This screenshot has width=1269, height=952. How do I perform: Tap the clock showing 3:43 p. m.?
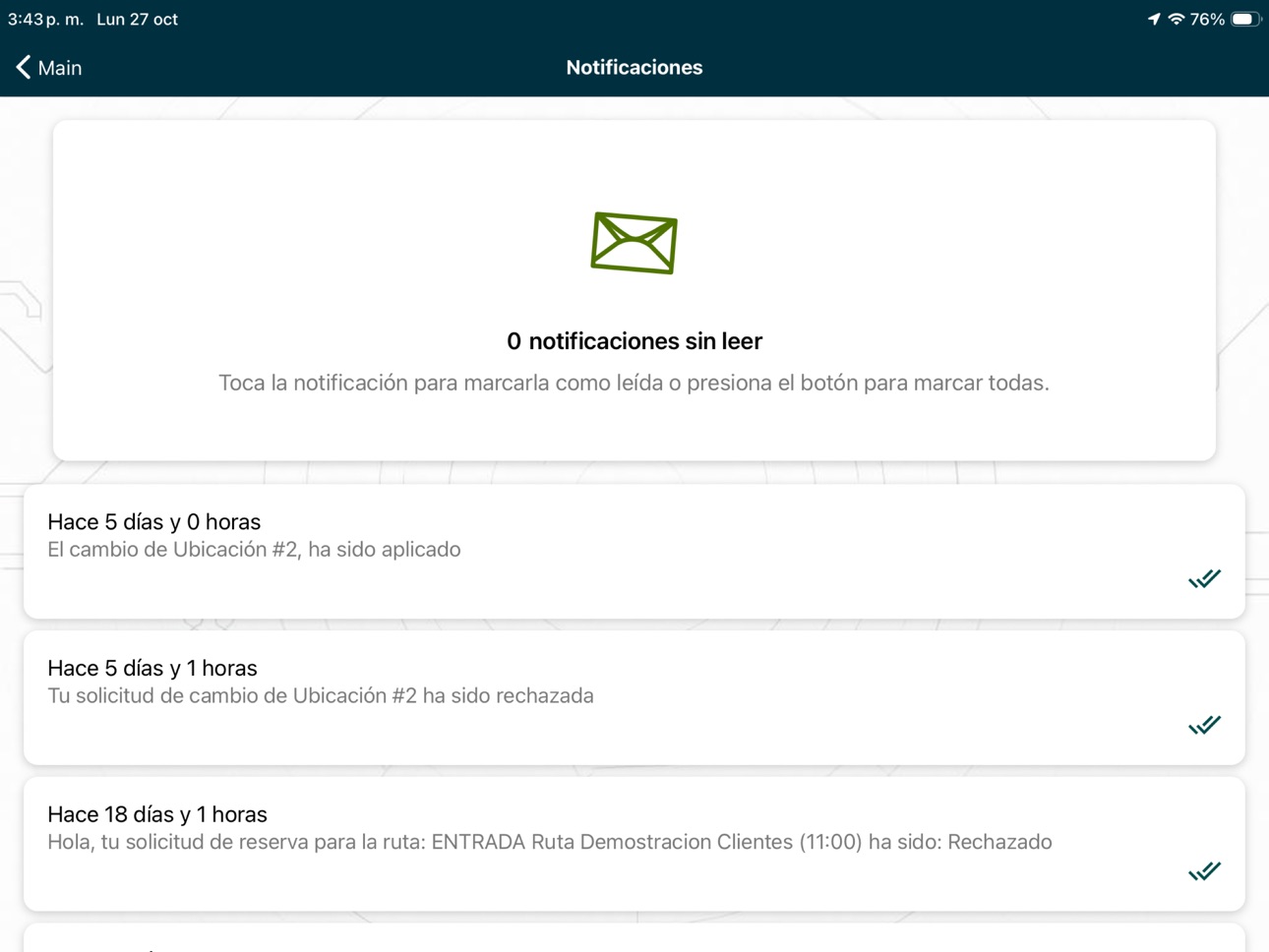point(45,19)
